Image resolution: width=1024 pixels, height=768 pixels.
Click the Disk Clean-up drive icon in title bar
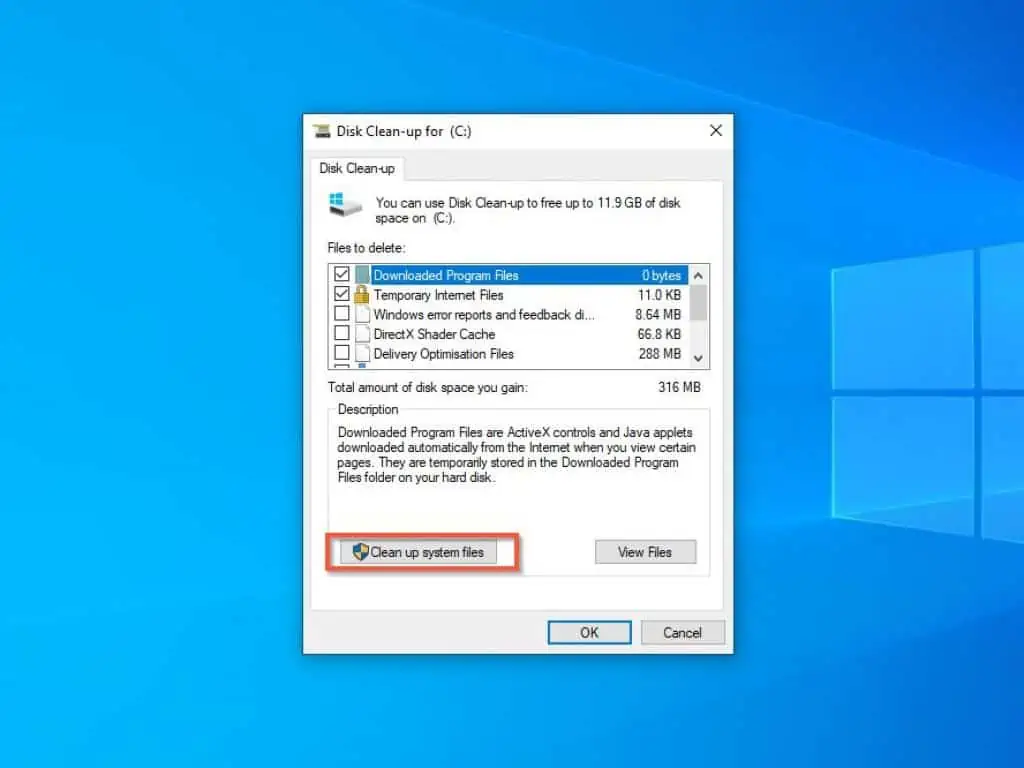point(322,131)
